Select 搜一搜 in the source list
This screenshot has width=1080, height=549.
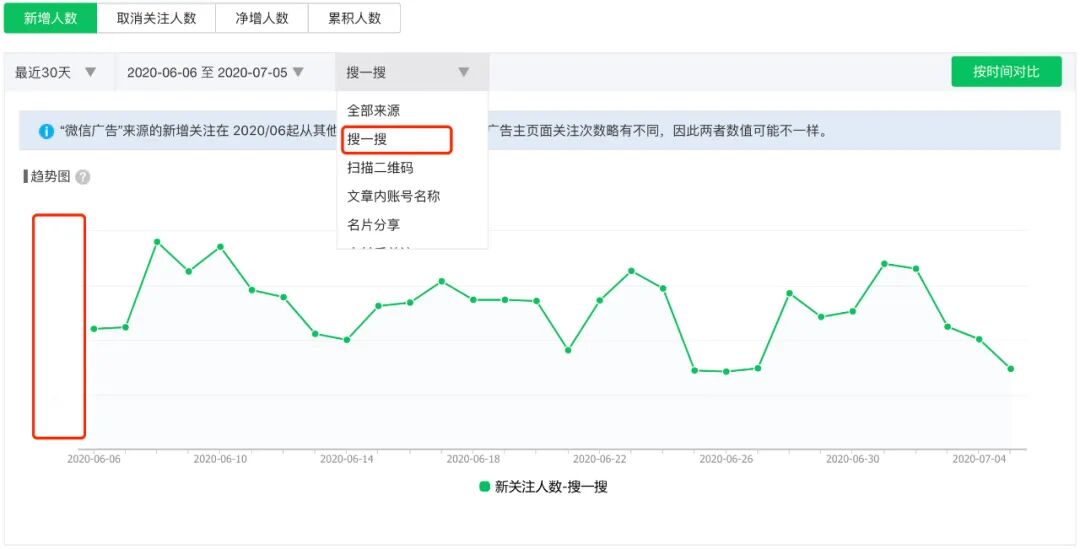(x=367, y=139)
